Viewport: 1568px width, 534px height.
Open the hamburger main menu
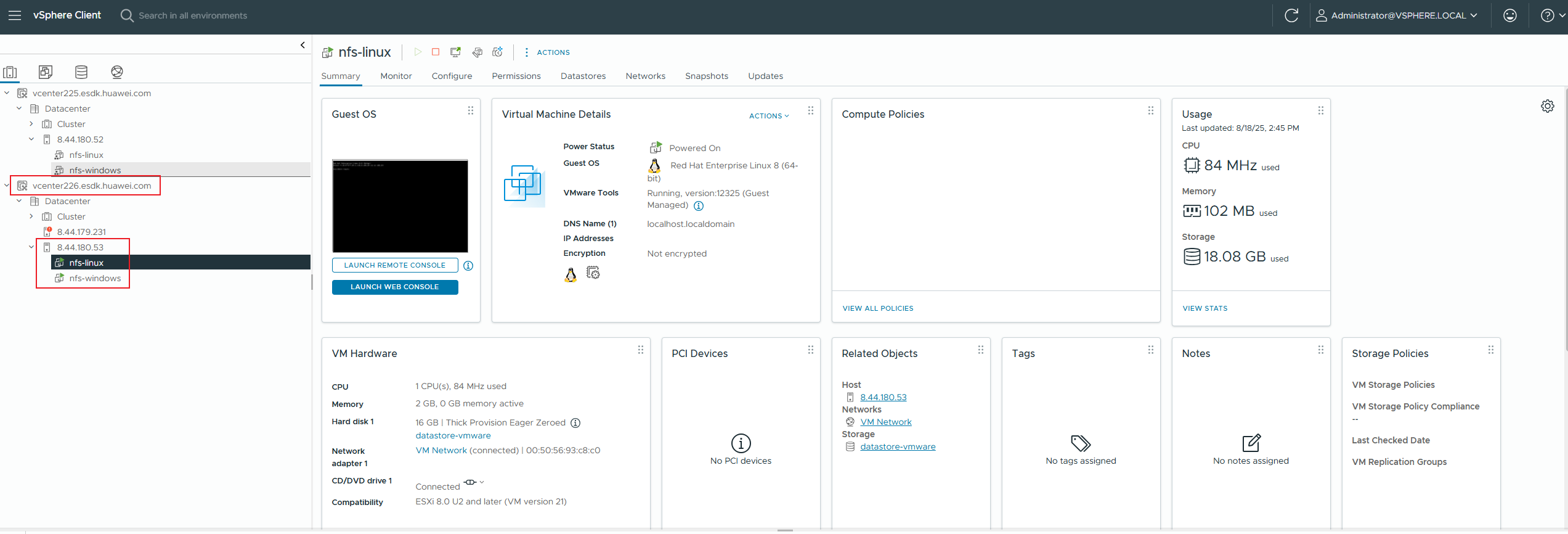pos(15,15)
